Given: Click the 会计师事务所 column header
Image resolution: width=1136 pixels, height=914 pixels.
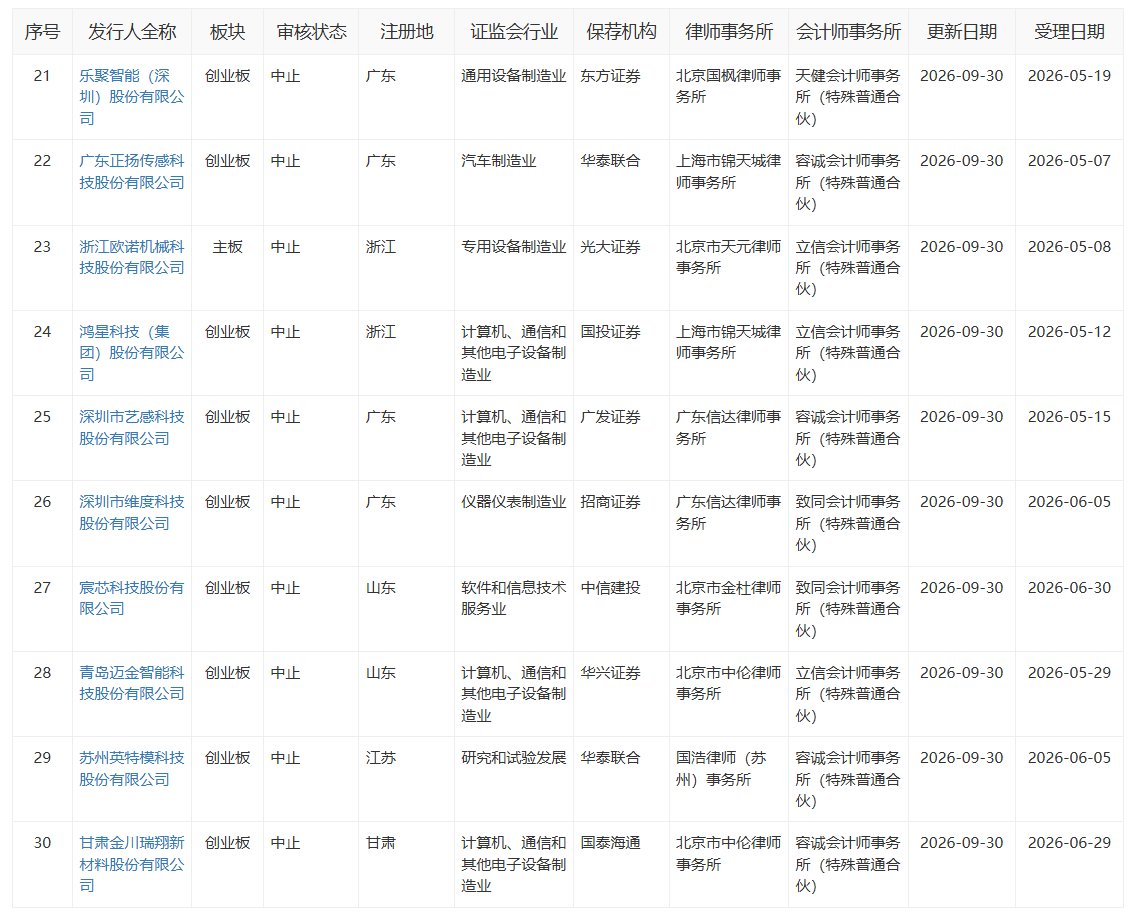Looking at the screenshot, I should tap(848, 32).
